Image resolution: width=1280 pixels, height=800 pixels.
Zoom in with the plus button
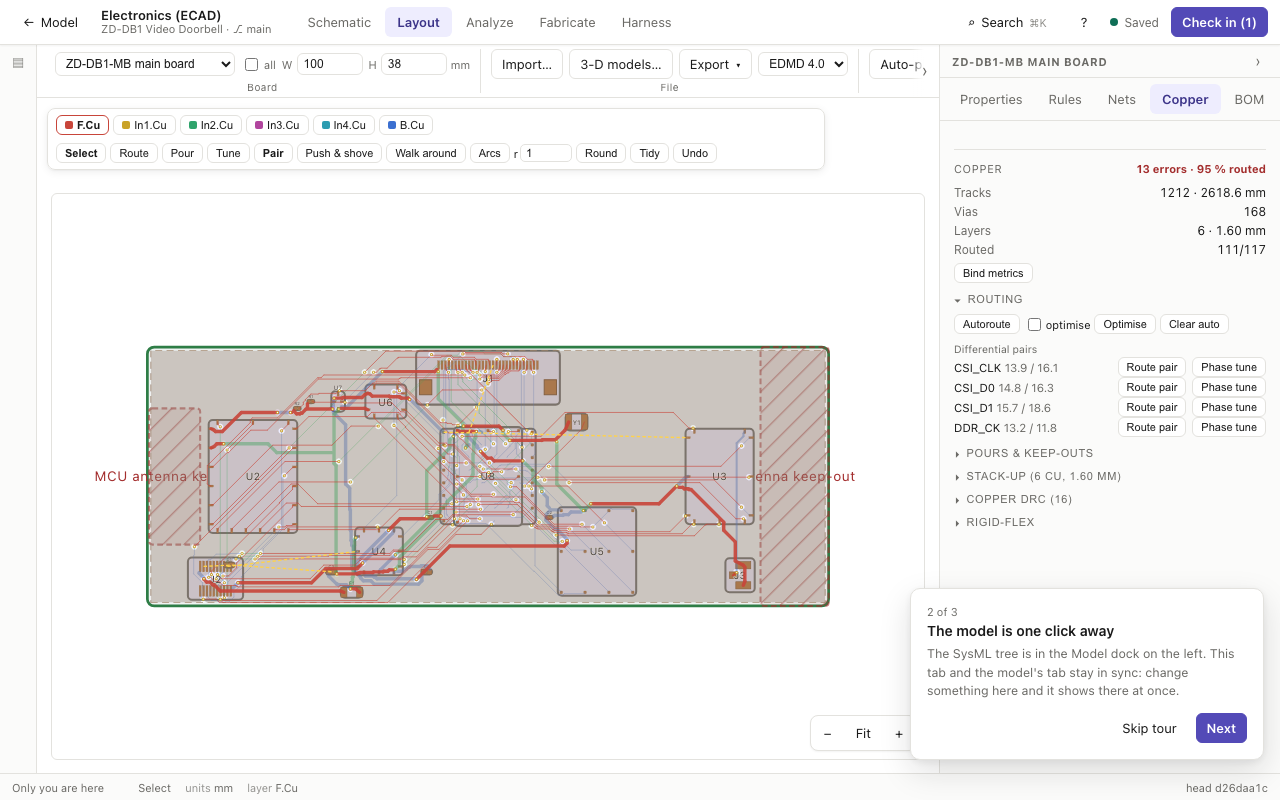coord(899,734)
